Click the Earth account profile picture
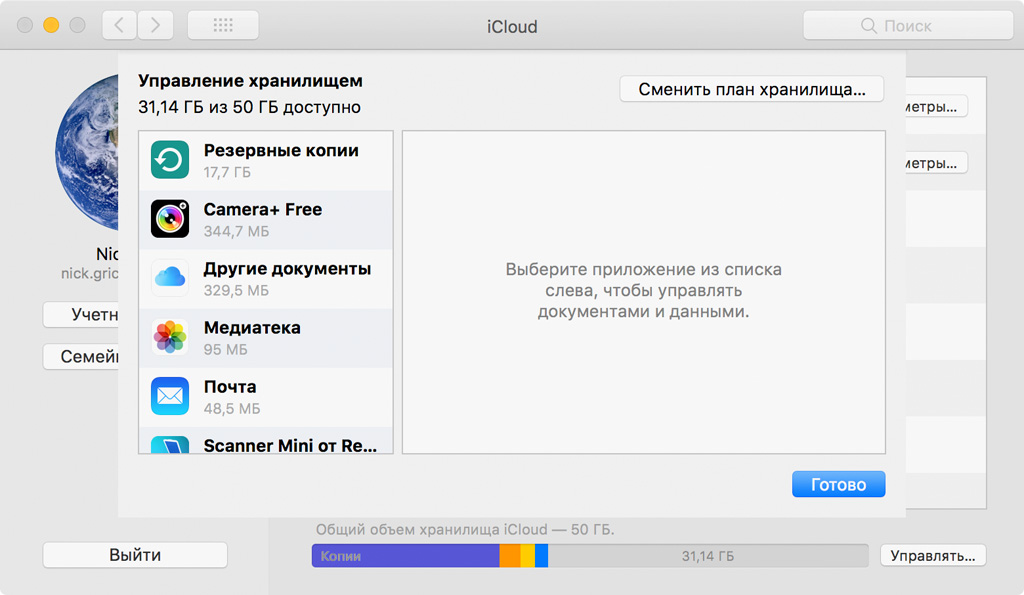Screen dimensions: 1024x595 click(x=87, y=153)
